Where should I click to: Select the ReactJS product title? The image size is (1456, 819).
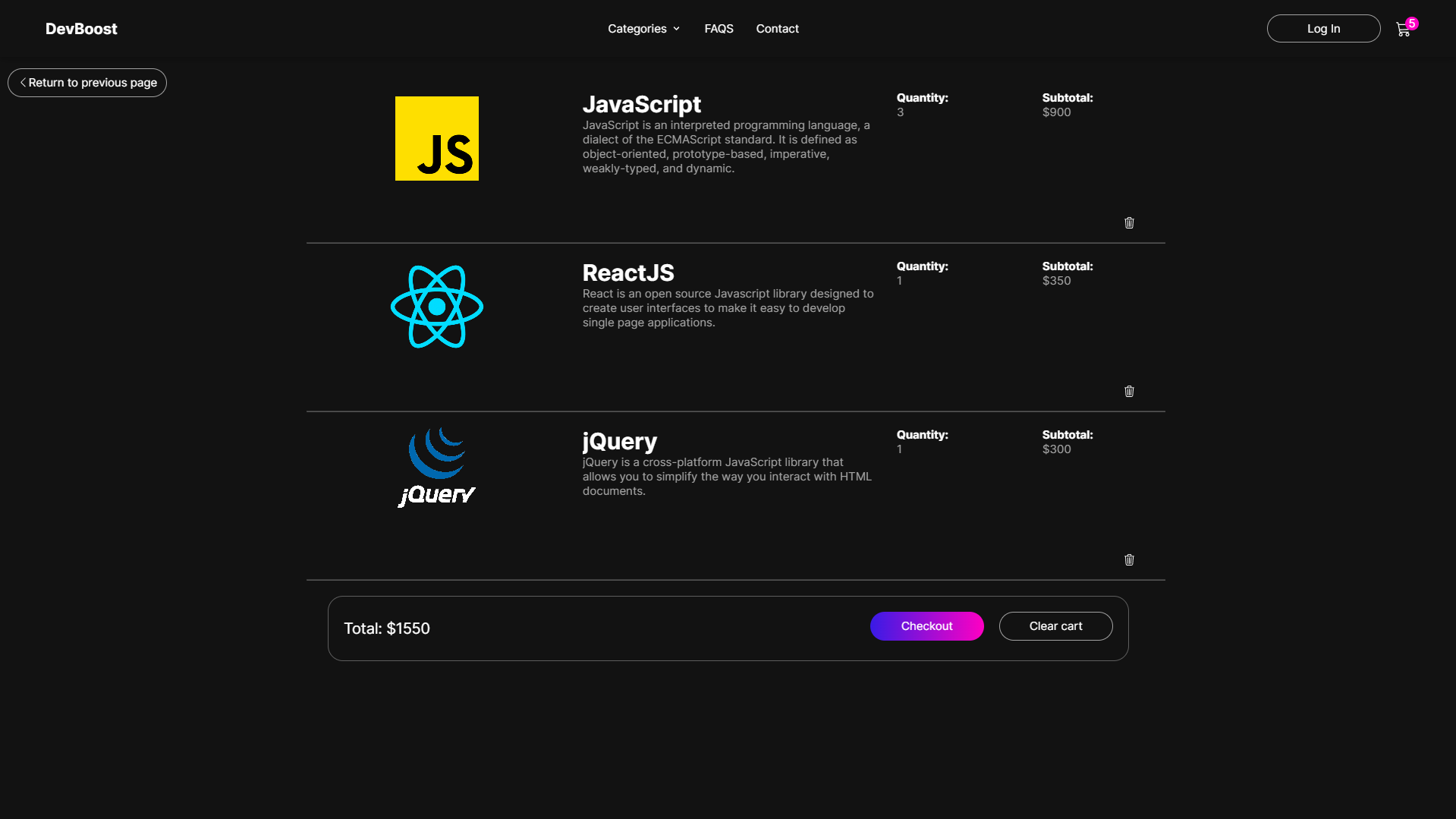[628, 273]
